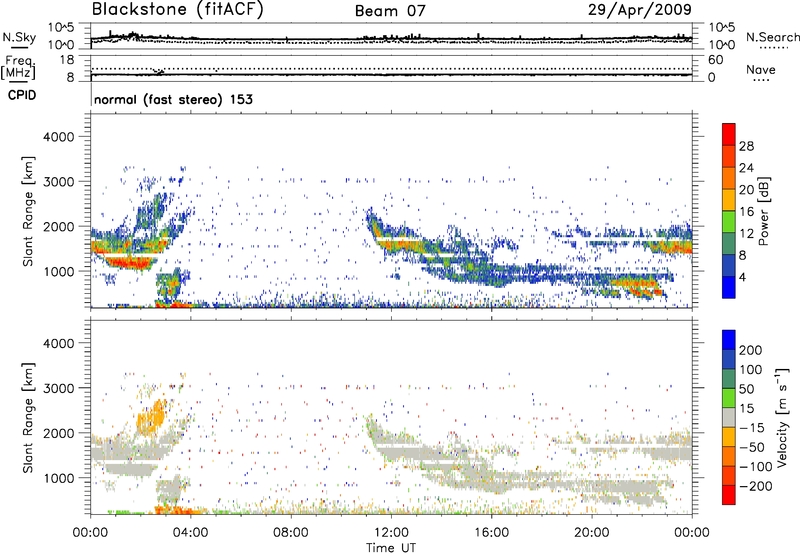The width and height of the screenshot is (800, 554).
Task: Click the '08:00' time axis label
Action: click(x=291, y=533)
